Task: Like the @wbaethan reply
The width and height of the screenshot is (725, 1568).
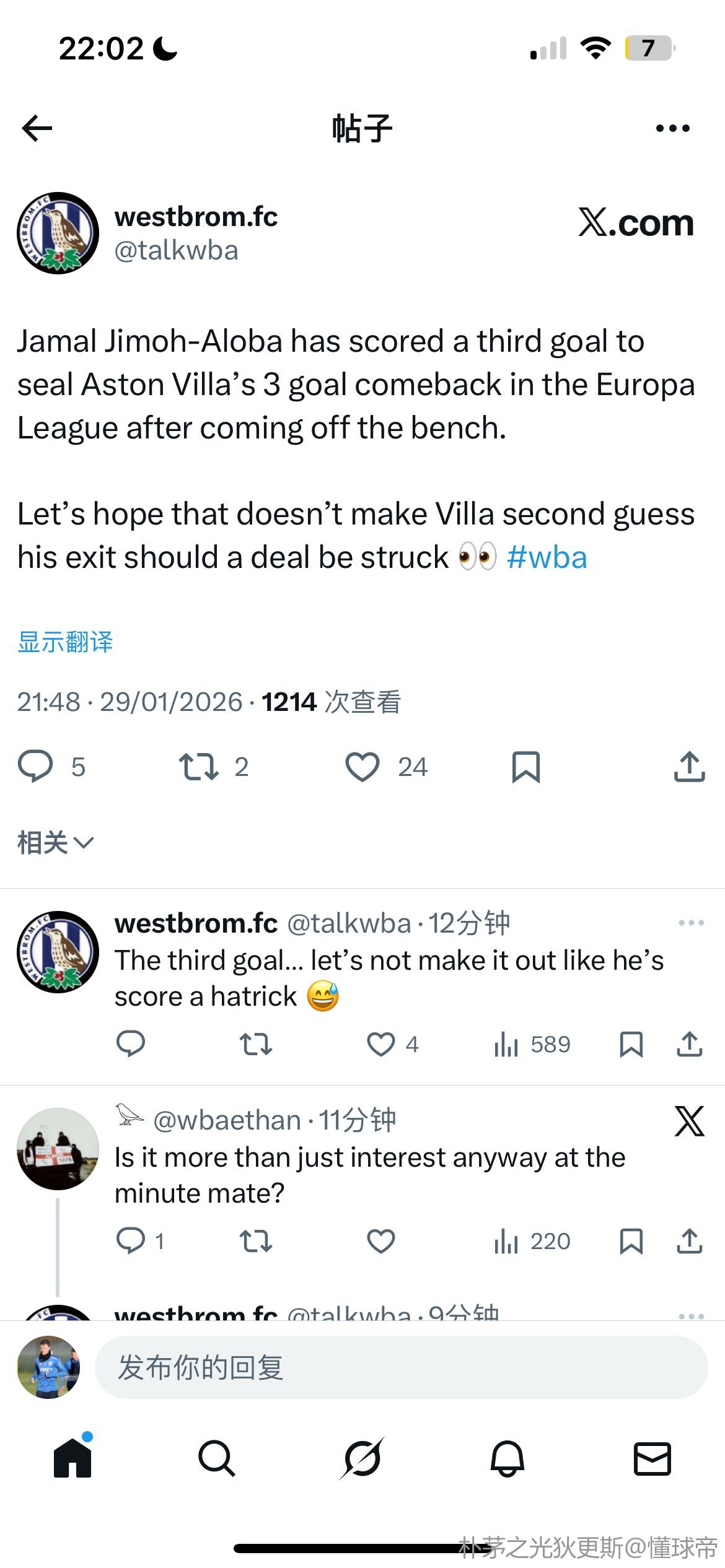Action: click(x=381, y=1241)
